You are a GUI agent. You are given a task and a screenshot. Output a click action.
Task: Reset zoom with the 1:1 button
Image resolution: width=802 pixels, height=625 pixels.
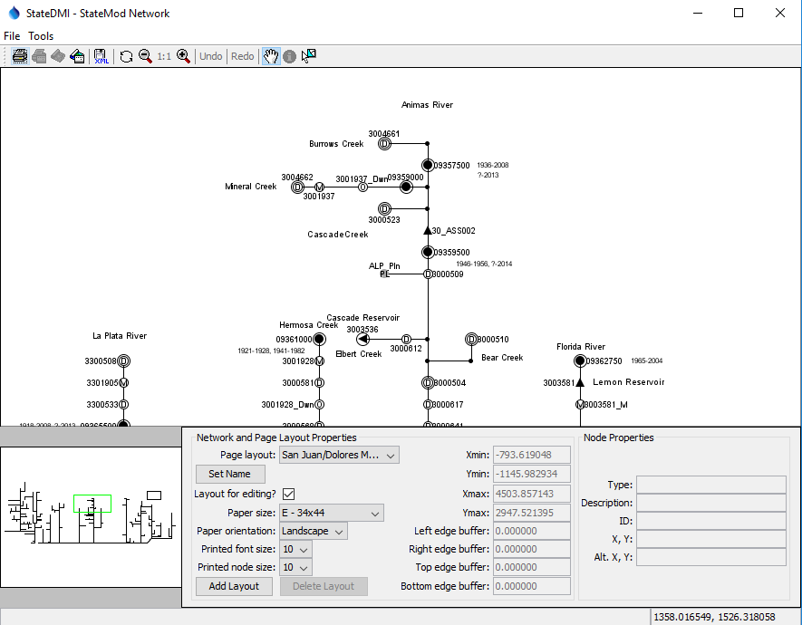pos(164,56)
